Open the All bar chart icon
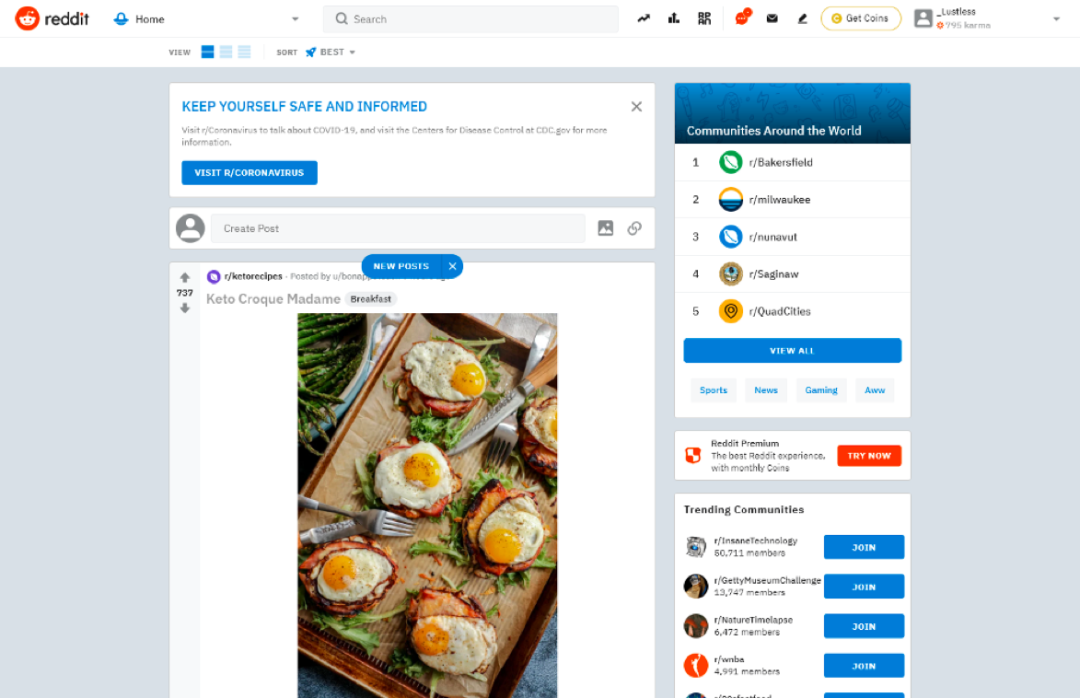Screen dimensions: 1080x698 pyautogui.click(x=674, y=19)
